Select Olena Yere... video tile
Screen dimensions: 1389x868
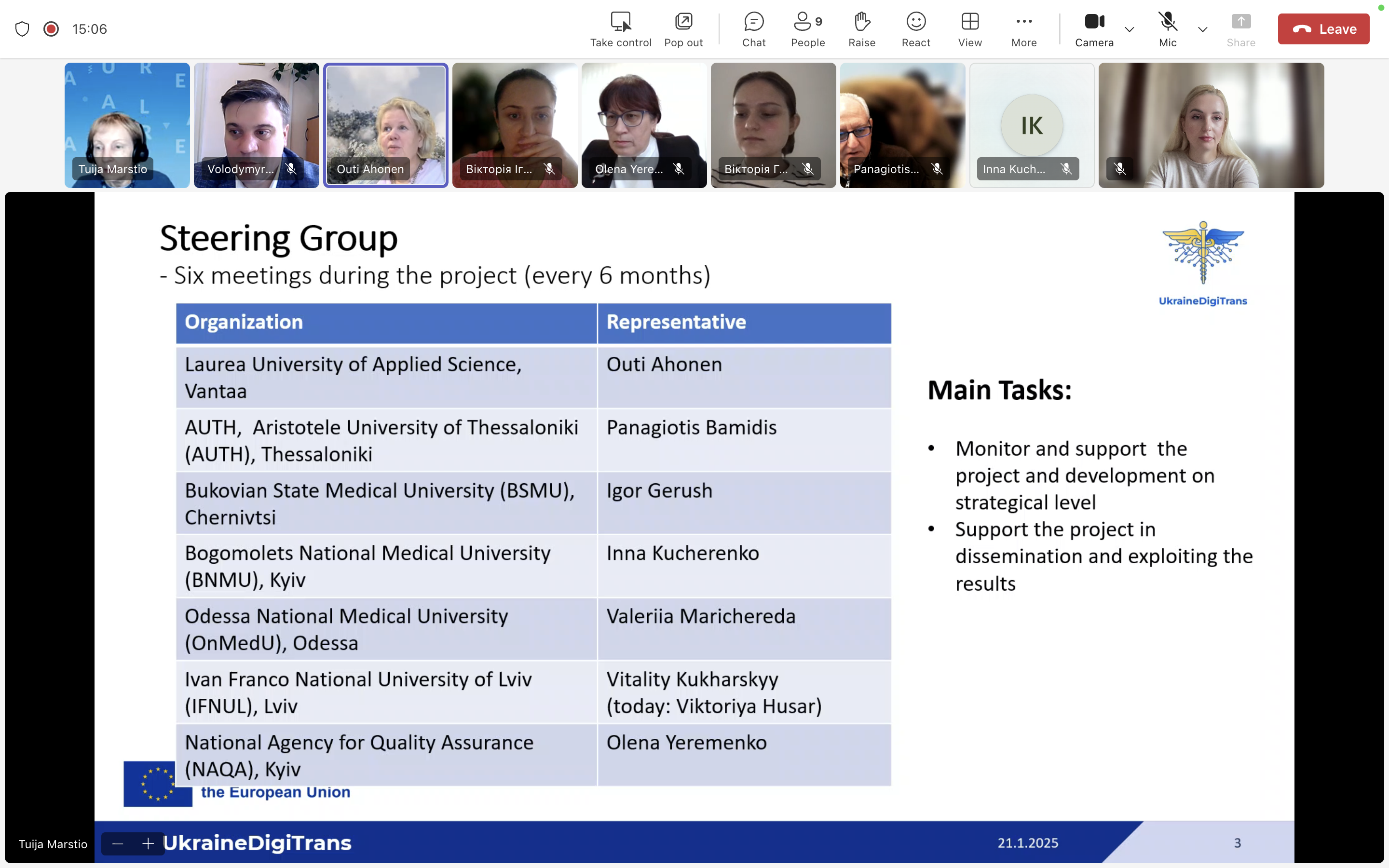click(x=644, y=125)
